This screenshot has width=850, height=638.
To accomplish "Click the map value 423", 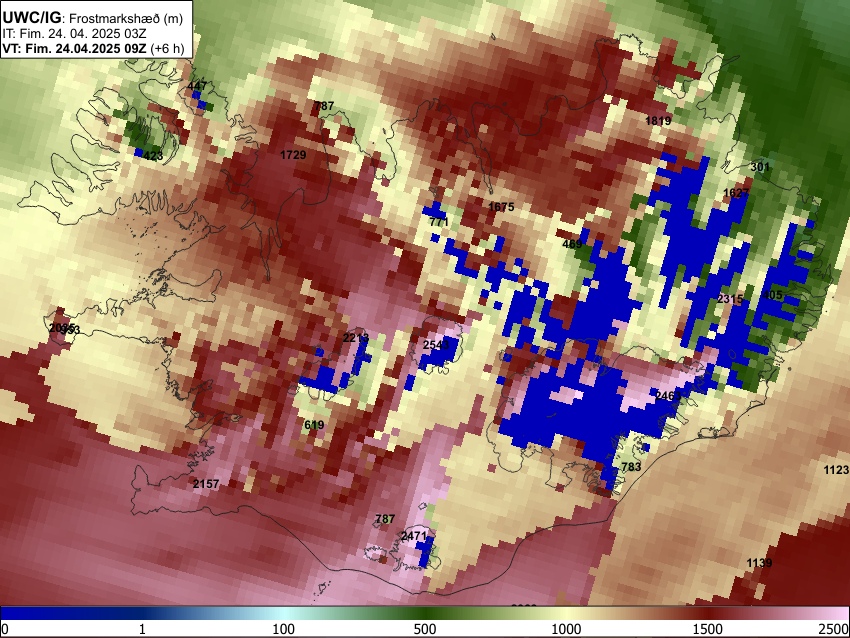I will click(x=153, y=156).
